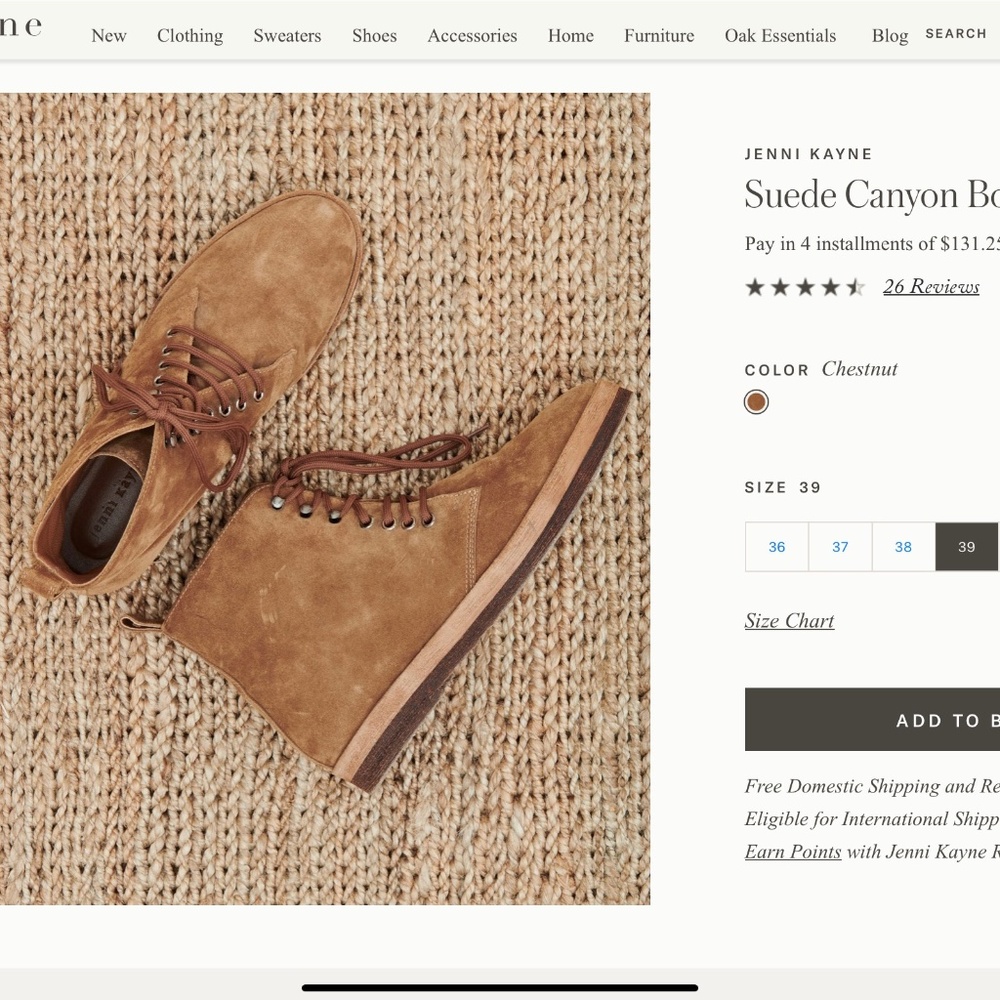Screen dimensions: 1000x1000
Task: Follow the Earn Points link
Action: point(793,851)
